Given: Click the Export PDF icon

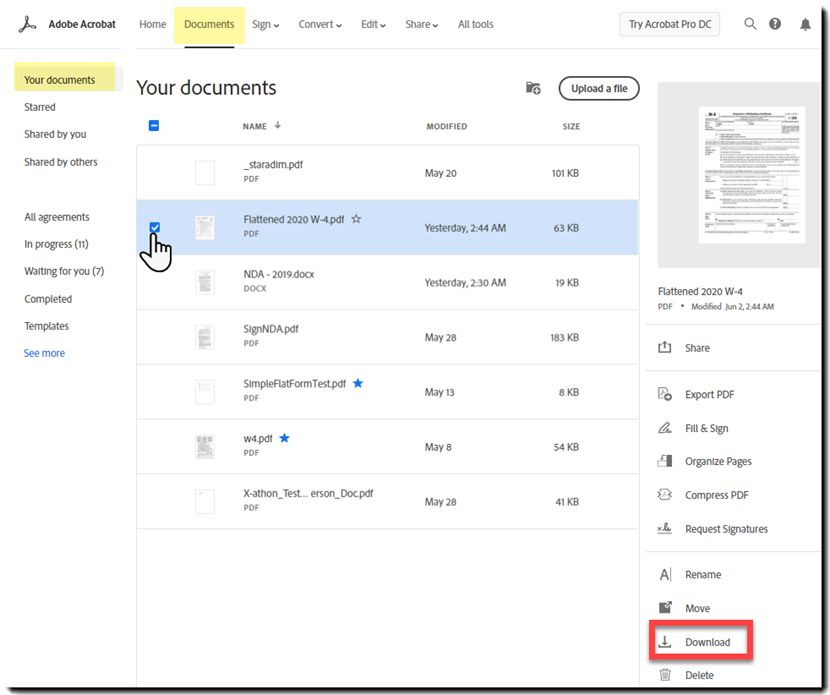Looking at the screenshot, I should (664, 394).
